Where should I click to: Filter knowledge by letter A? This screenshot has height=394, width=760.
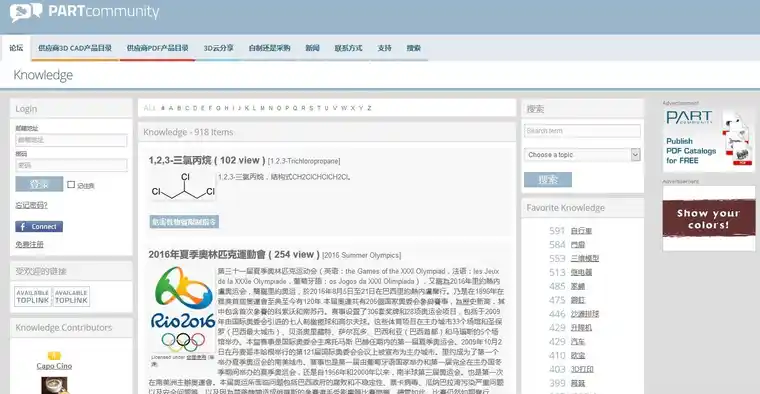pyautogui.click(x=171, y=108)
